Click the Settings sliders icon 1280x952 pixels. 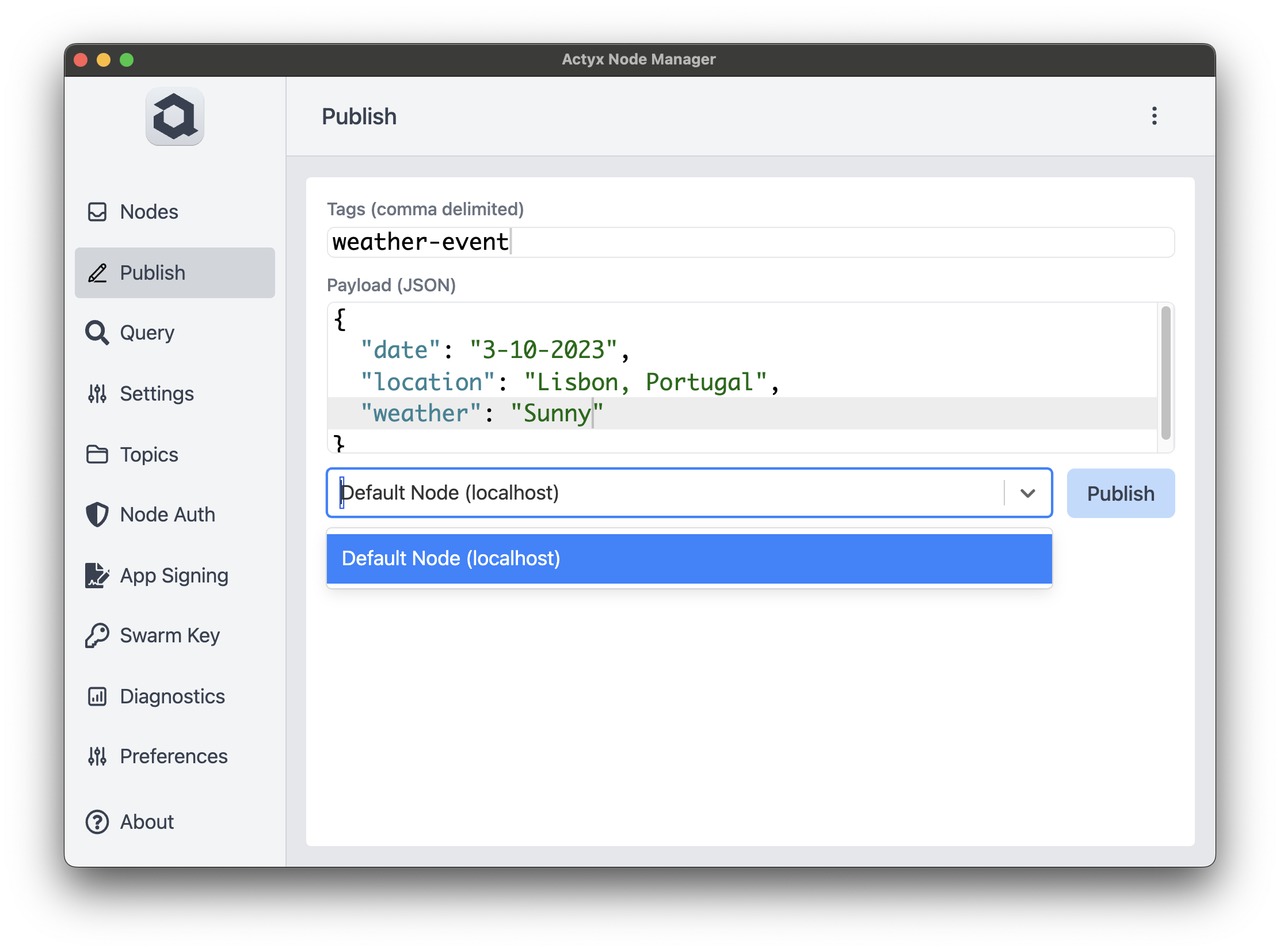point(97,394)
